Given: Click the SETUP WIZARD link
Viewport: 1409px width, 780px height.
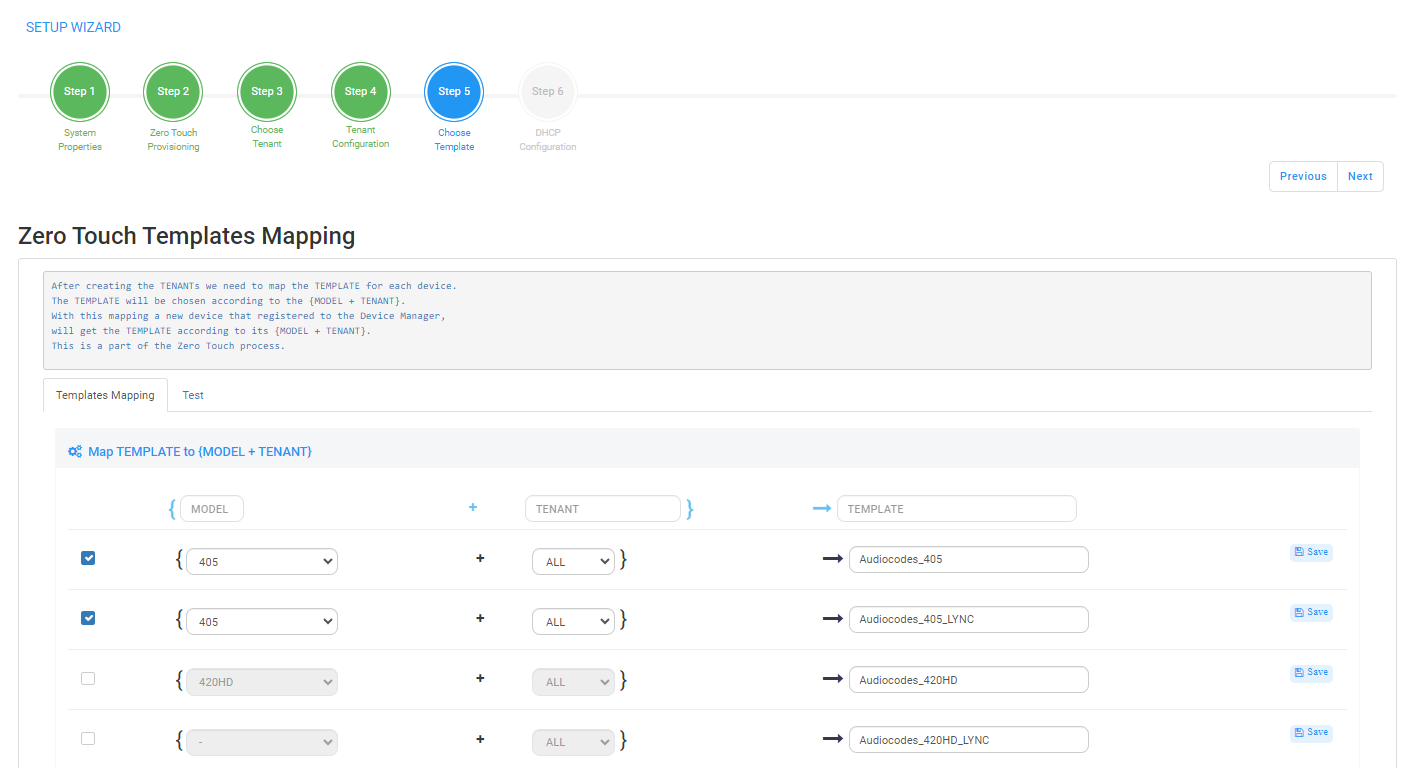Looking at the screenshot, I should [73, 27].
